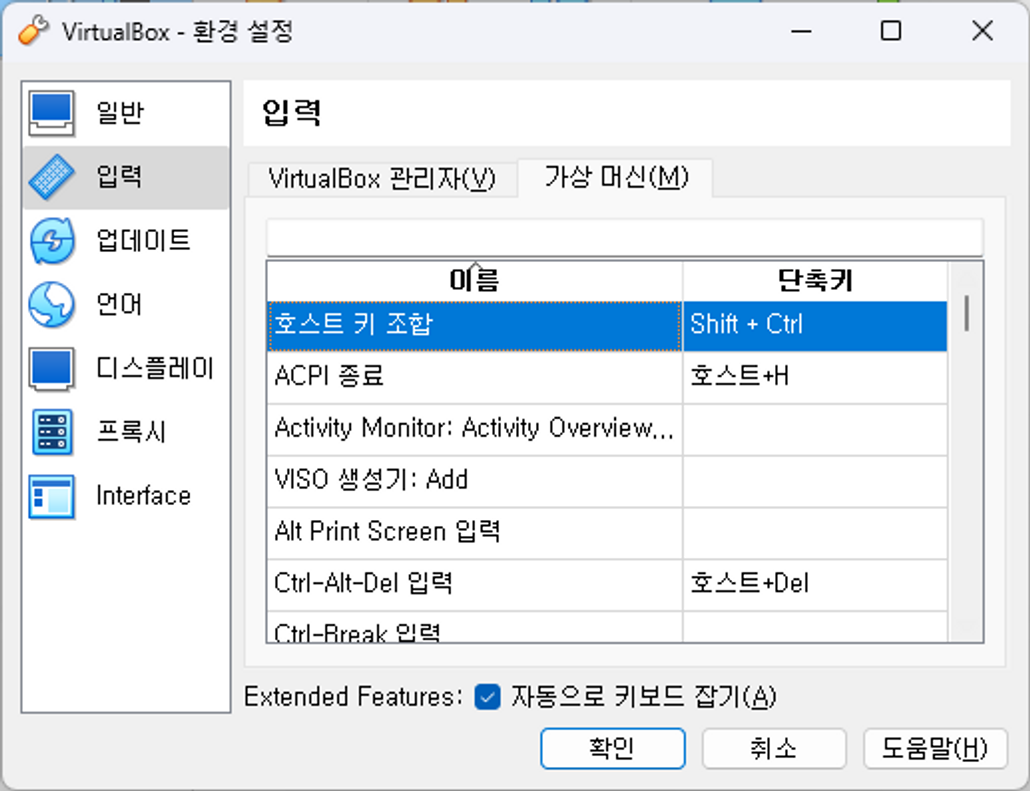Image resolution: width=1030 pixels, height=791 pixels.
Task: Click the 업데이트 refresh icon in sidebar
Action: [51, 241]
